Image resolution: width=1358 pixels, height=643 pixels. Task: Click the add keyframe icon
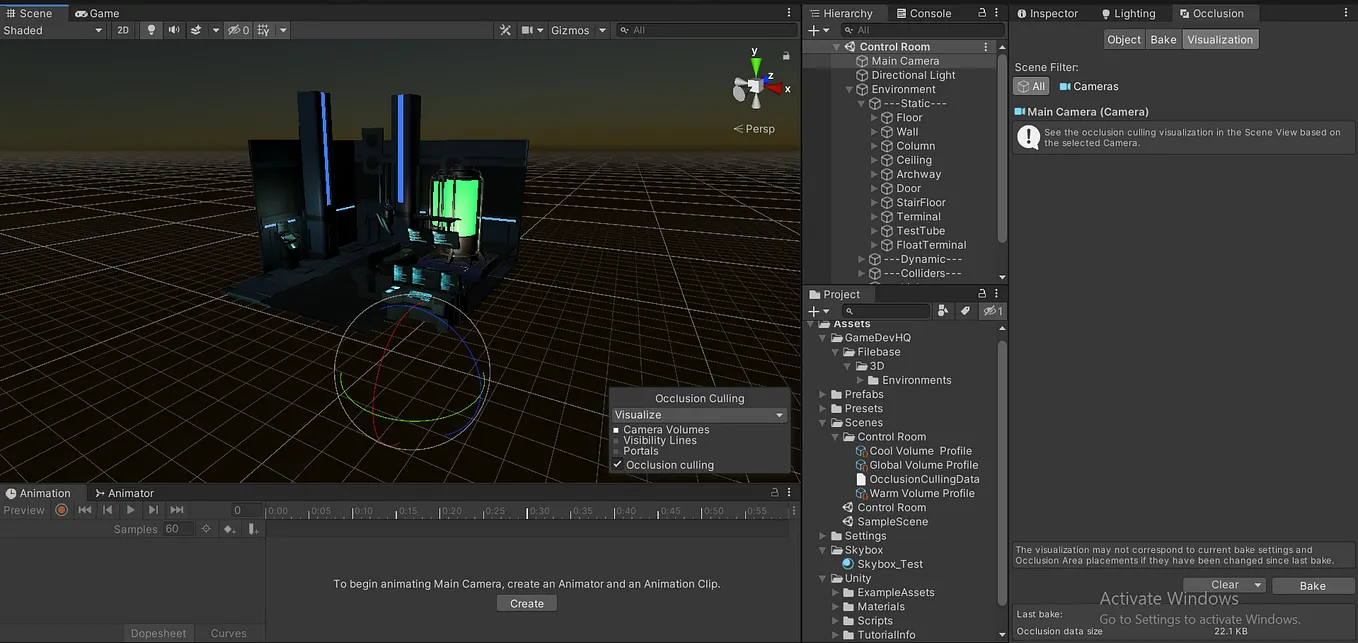pos(229,529)
